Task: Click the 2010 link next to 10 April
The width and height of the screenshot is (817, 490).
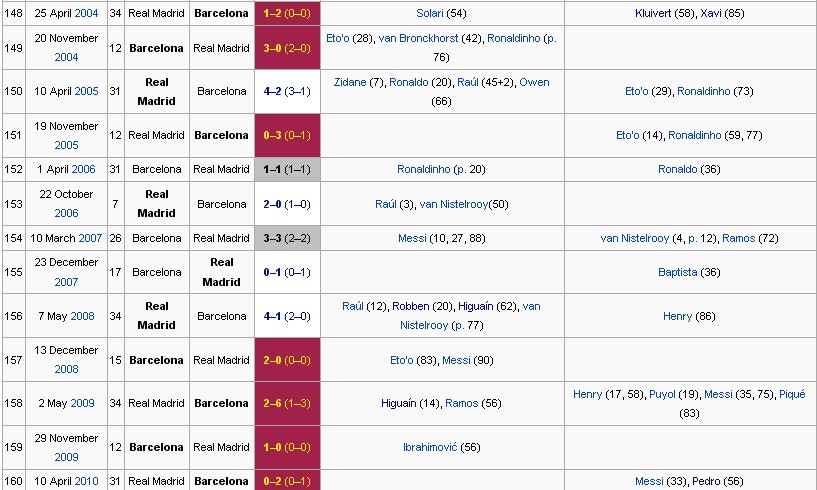Action: point(86,481)
